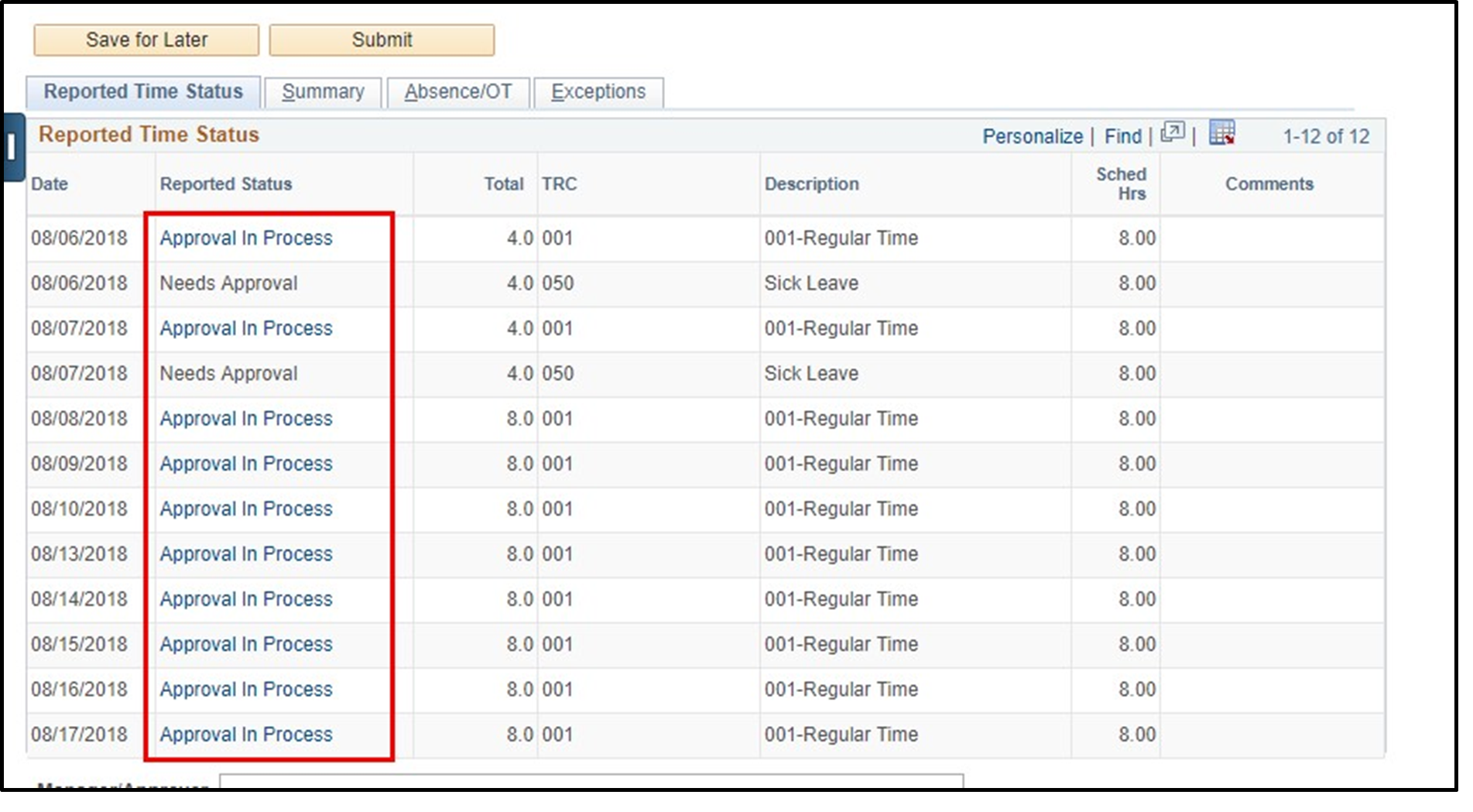Viewport: 1473px width, 812px height.
Task: Open the Personalize grid settings
Action: click(x=1033, y=136)
